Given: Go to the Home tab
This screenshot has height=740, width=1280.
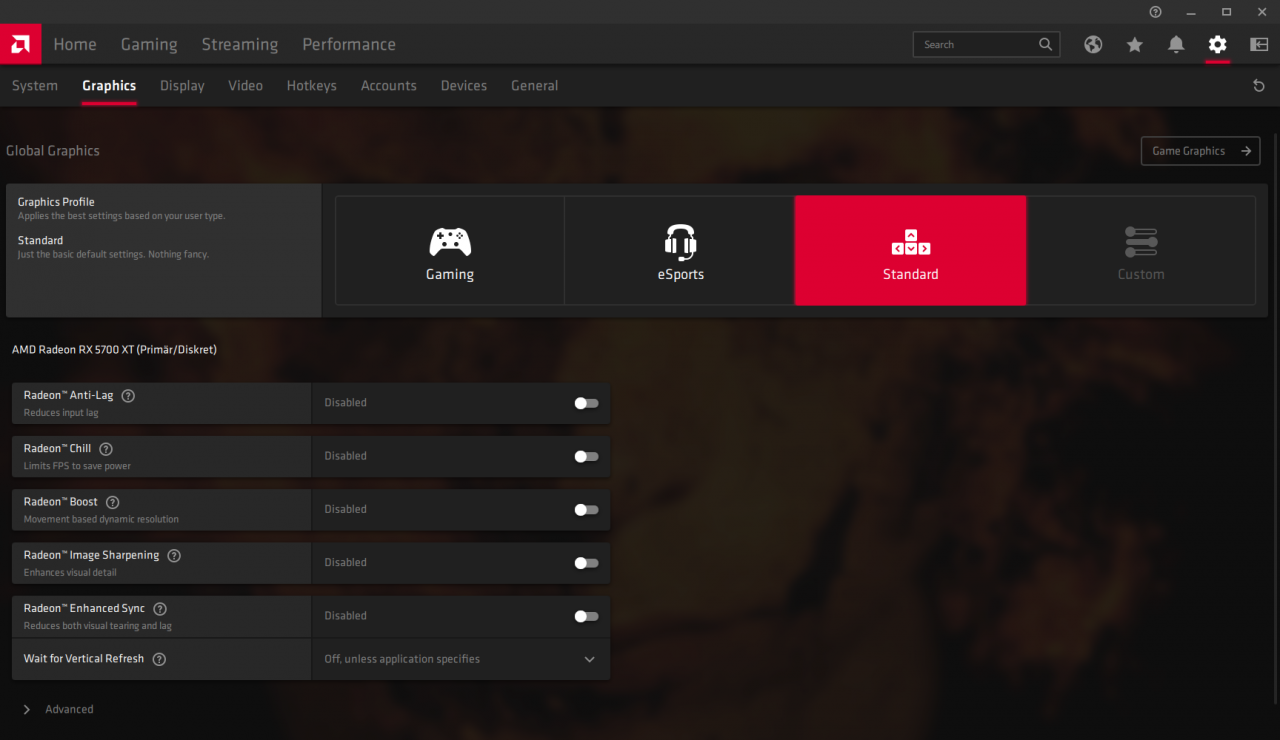Looking at the screenshot, I should 75,44.
